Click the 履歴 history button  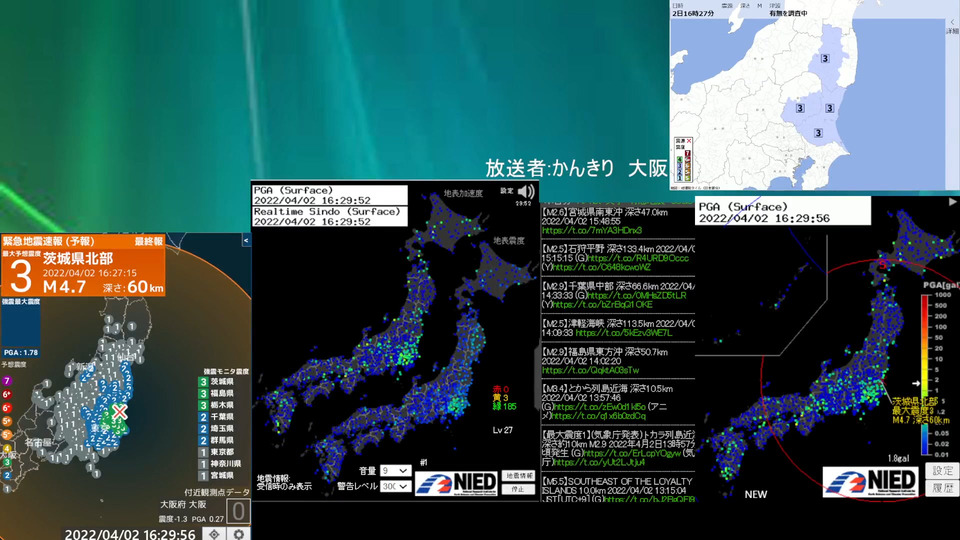942,488
